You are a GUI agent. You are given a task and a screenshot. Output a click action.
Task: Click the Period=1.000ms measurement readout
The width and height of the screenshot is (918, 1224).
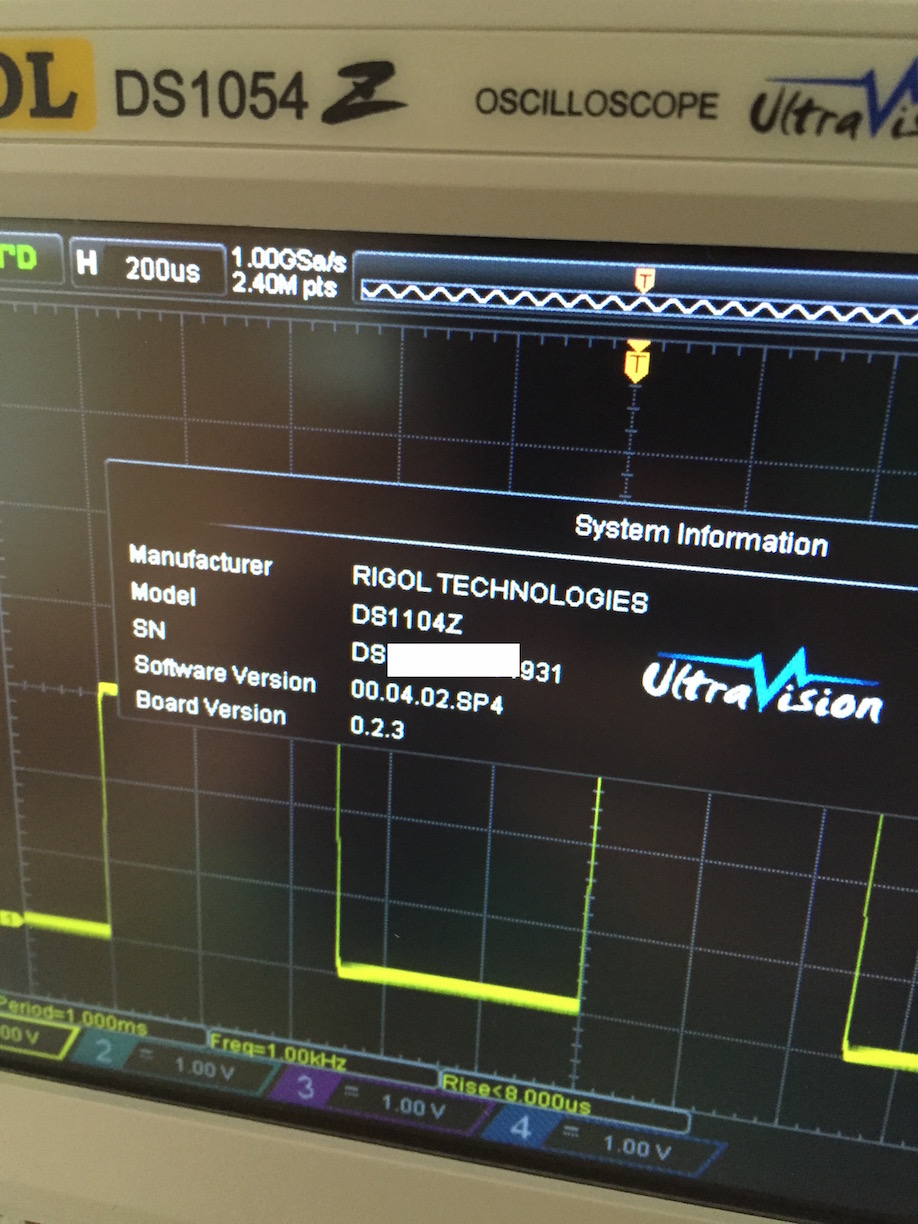point(73,1015)
